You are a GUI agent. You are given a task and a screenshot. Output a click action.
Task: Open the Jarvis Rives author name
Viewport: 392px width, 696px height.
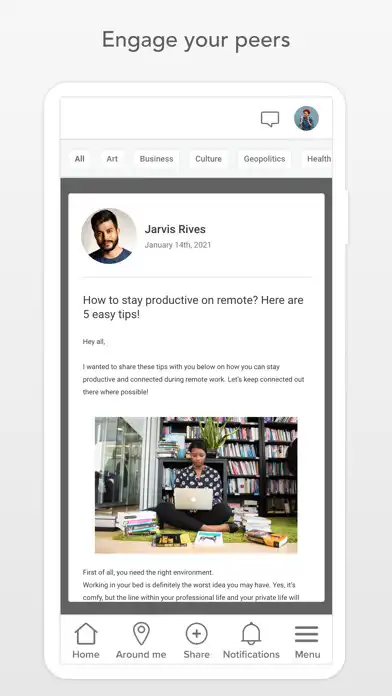(x=175, y=229)
